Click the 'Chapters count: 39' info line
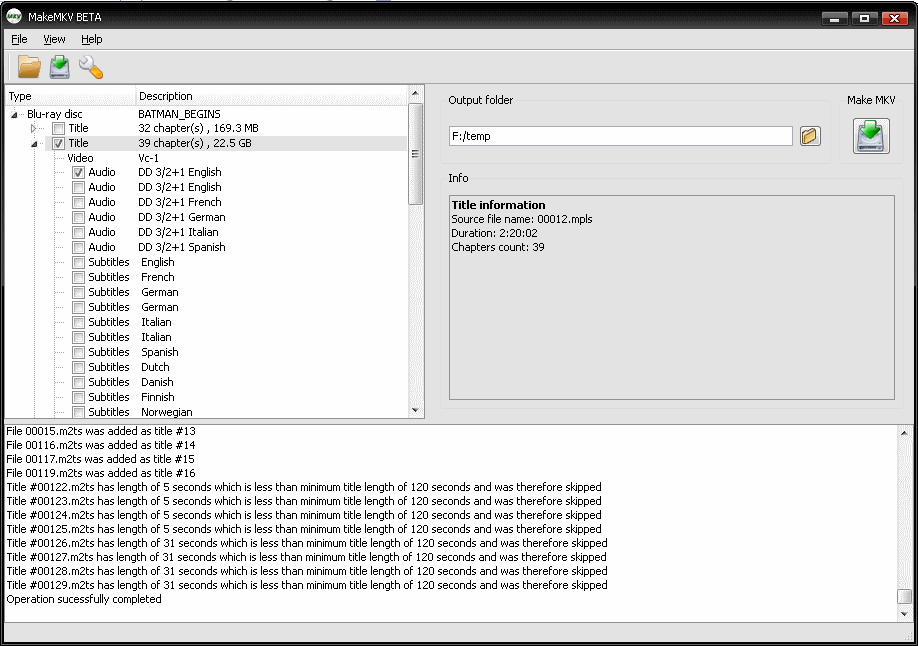The height and width of the screenshot is (646, 918). (498, 247)
